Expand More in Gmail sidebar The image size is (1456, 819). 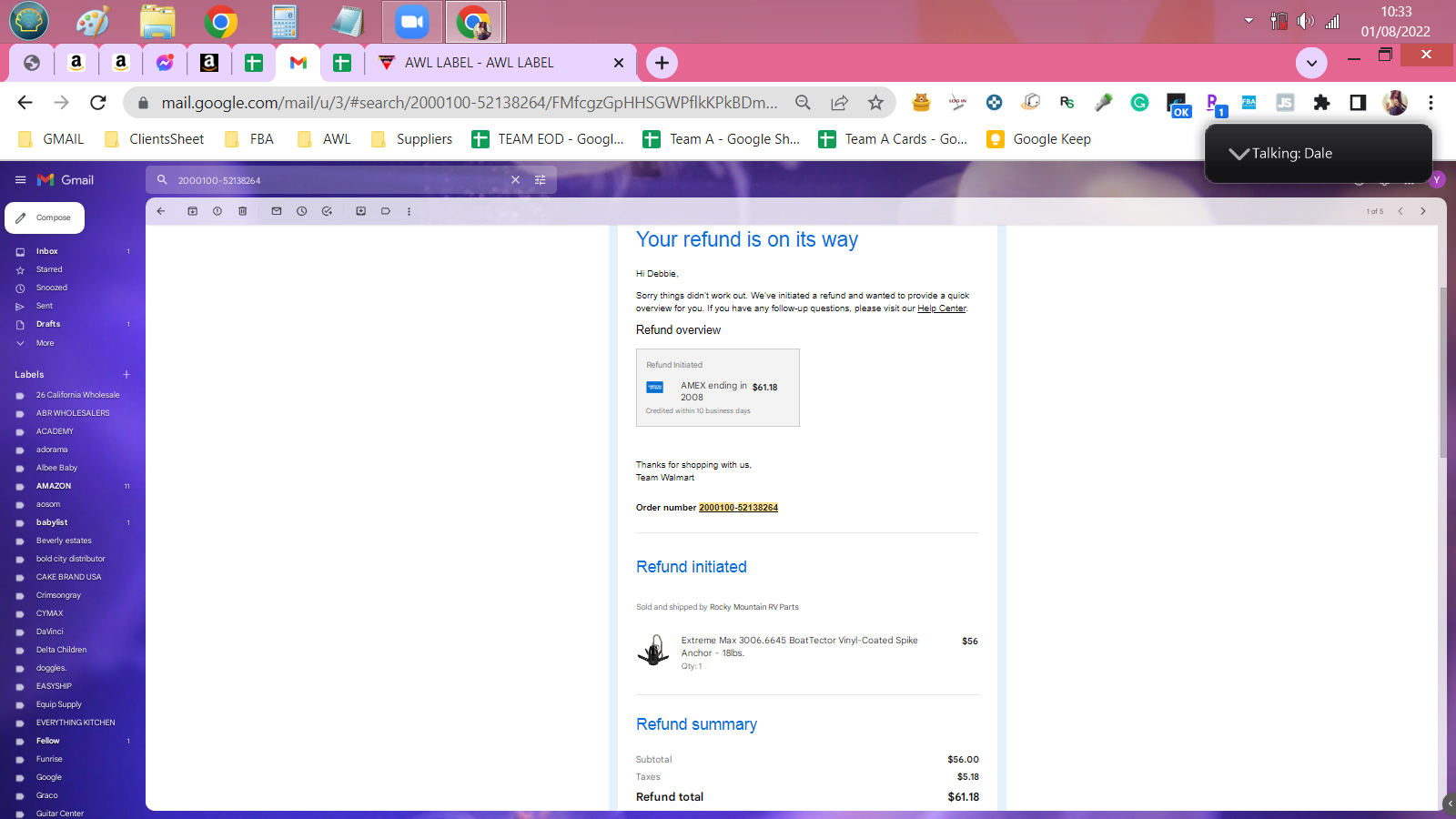(x=45, y=343)
